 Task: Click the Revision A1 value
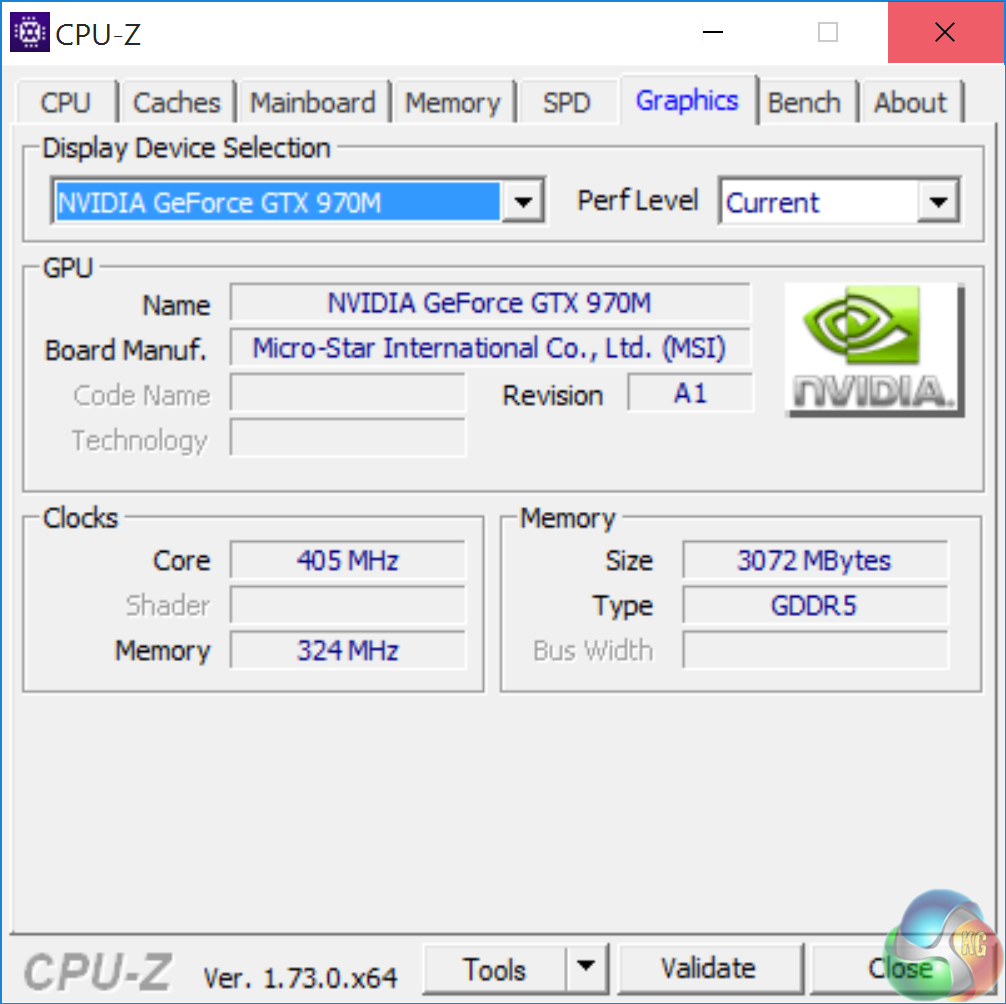click(x=690, y=393)
